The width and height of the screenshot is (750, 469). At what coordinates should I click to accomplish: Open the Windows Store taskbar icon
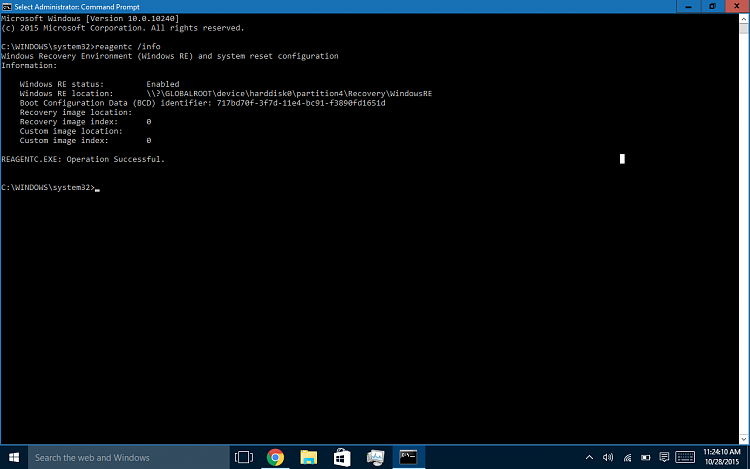click(x=342, y=458)
